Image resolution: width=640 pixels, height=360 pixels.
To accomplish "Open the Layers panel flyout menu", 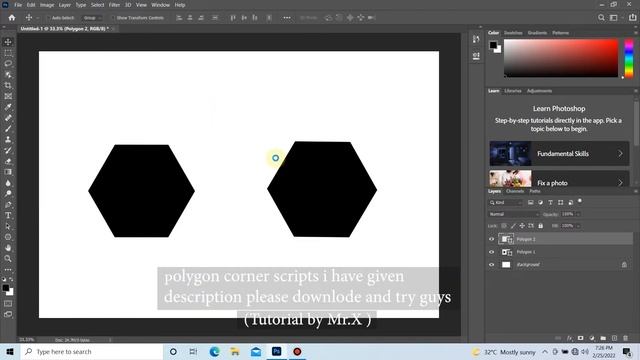I will (636, 191).
